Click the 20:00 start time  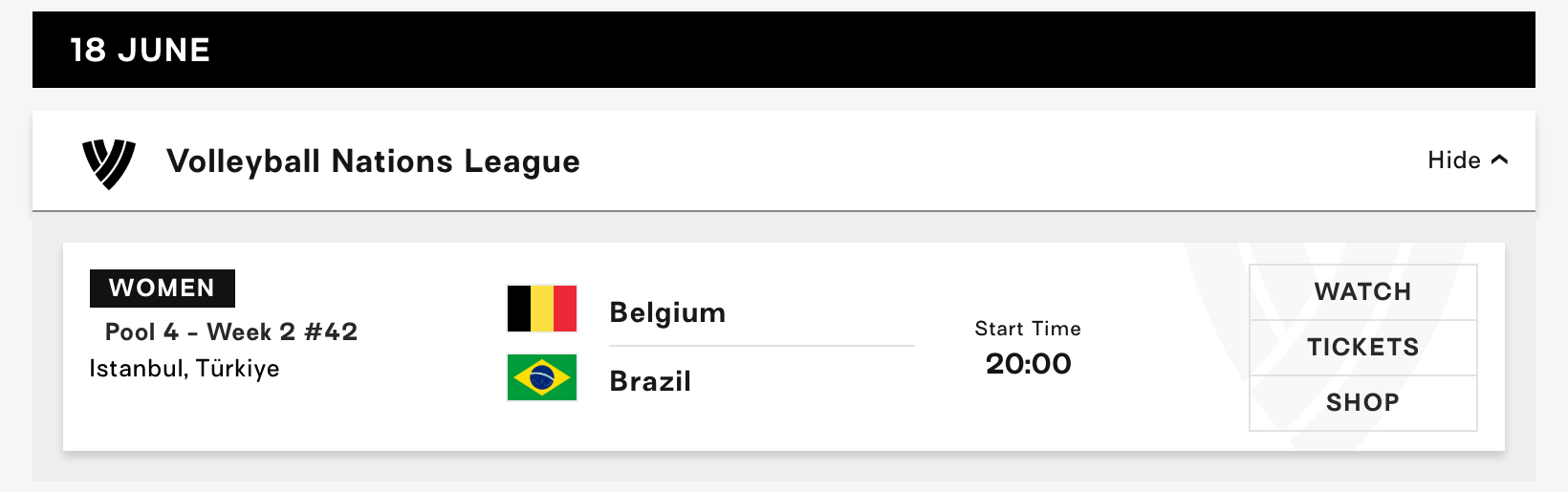pyautogui.click(x=1029, y=364)
